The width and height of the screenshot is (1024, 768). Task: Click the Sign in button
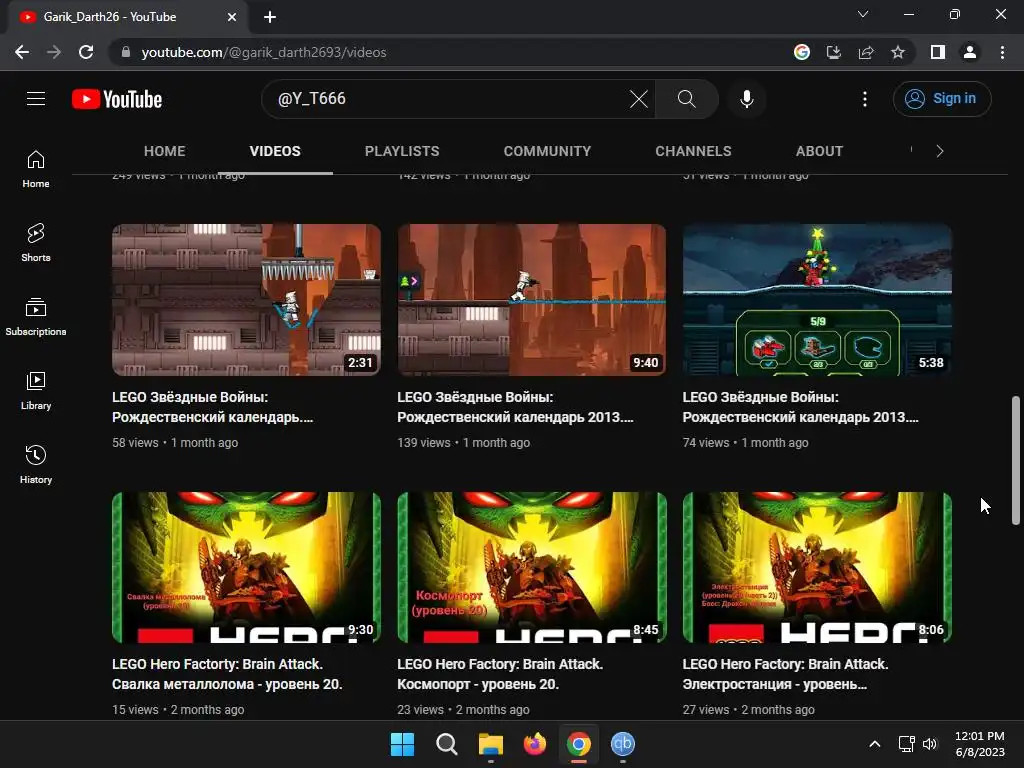(942, 99)
